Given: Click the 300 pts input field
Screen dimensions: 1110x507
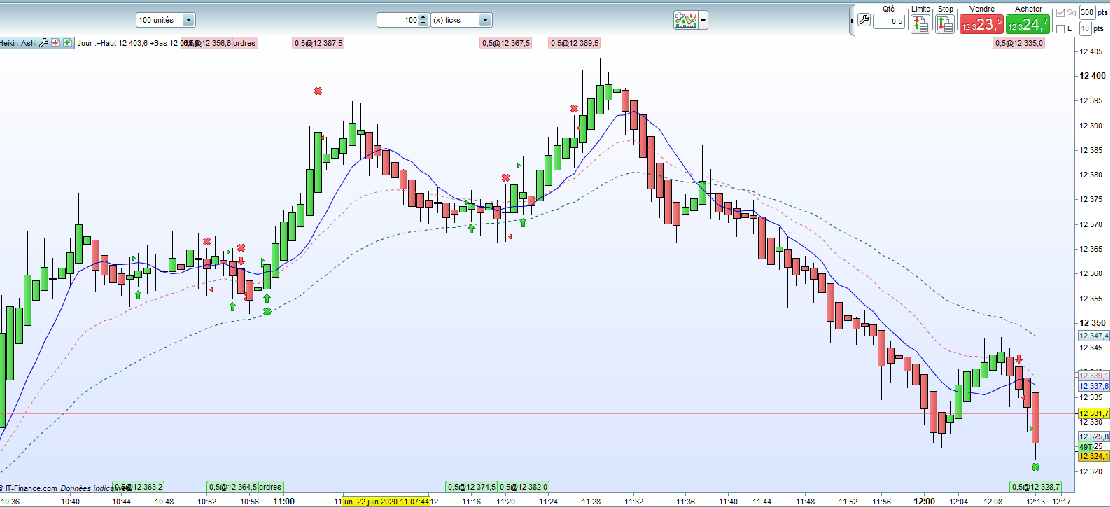Looking at the screenshot, I should coord(1085,12).
